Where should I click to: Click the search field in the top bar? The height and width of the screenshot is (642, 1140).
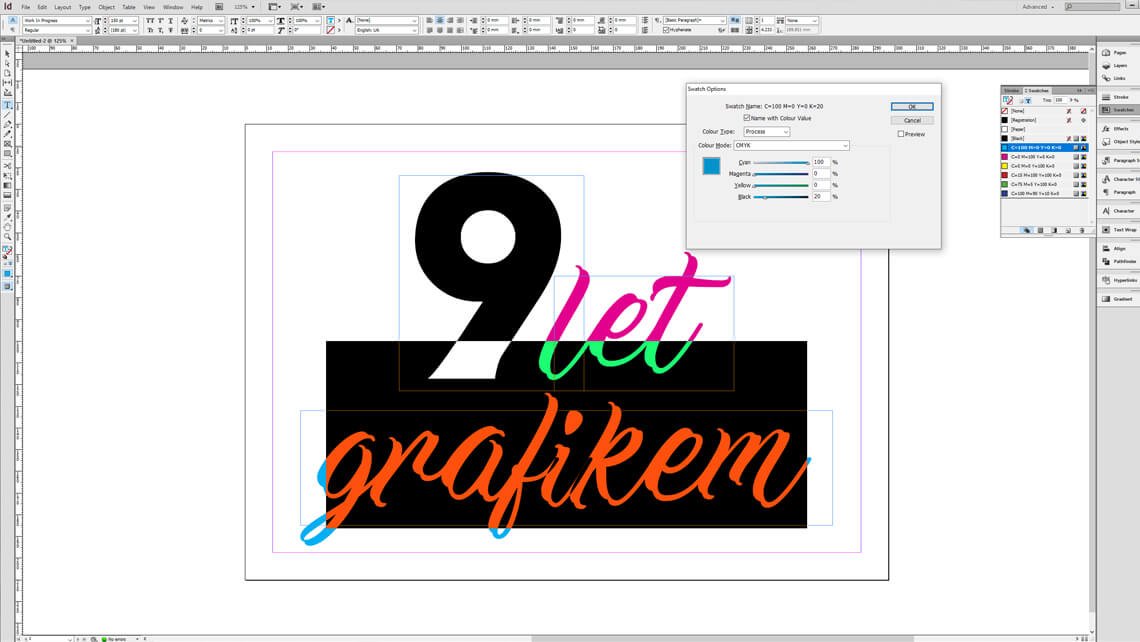tap(1092, 7)
